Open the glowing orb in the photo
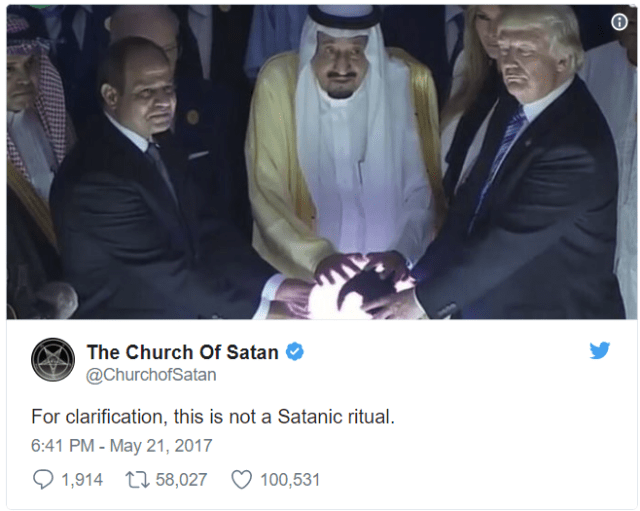The height and width of the screenshot is (511, 640). 347,292
